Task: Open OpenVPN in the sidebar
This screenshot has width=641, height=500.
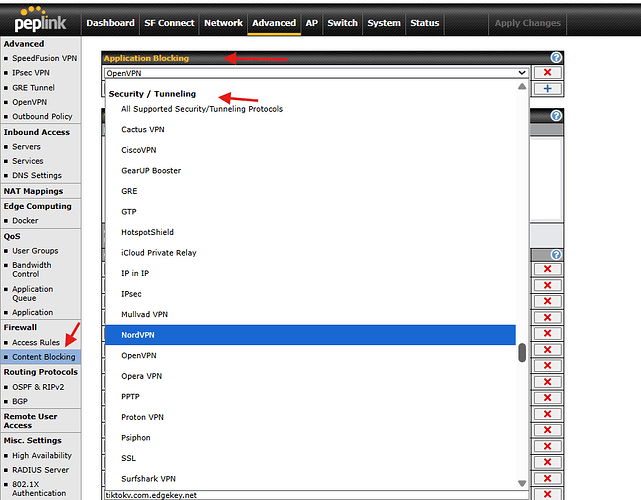Action: click(29, 102)
